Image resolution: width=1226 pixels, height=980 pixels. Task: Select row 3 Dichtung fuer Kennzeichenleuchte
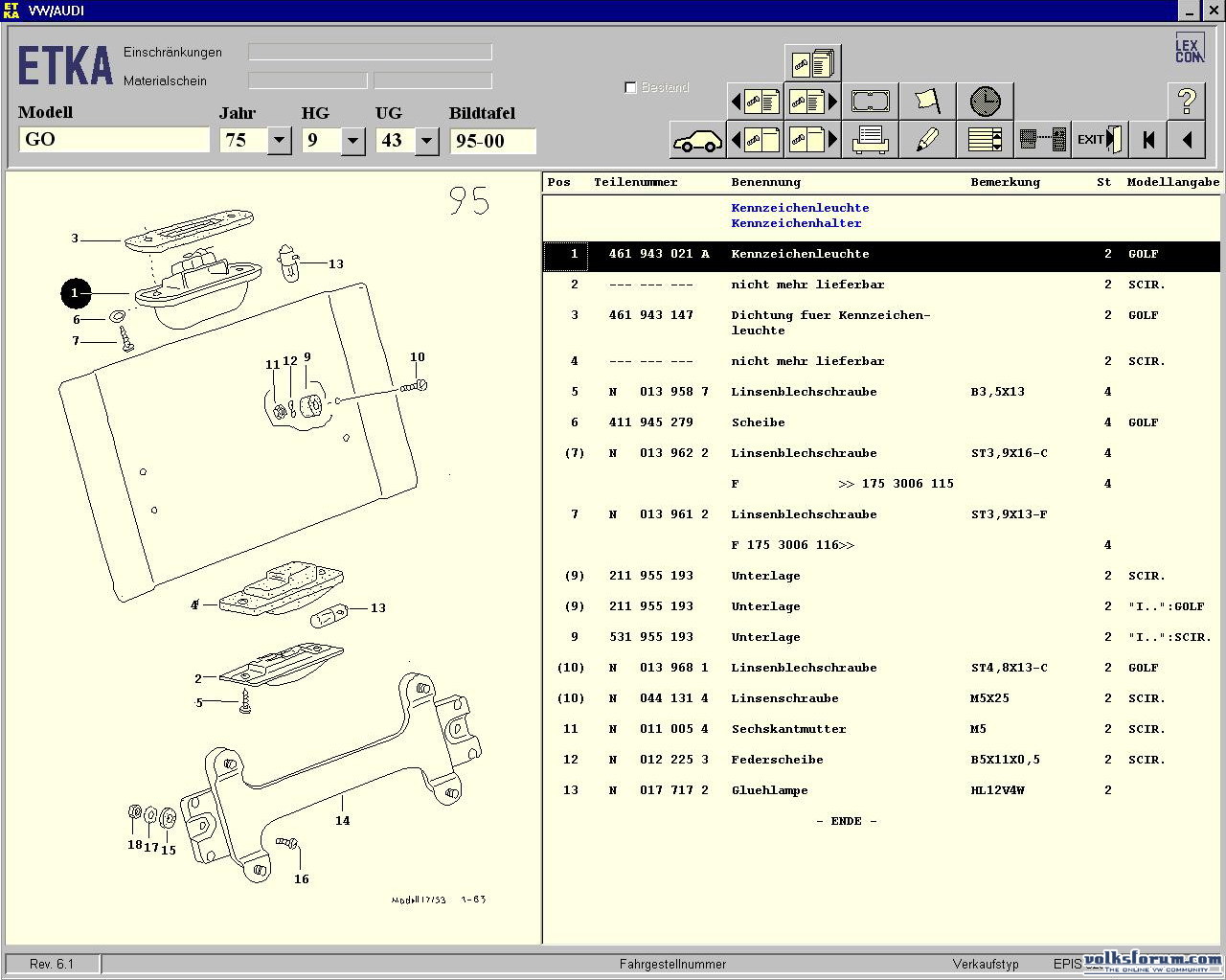coord(881,323)
